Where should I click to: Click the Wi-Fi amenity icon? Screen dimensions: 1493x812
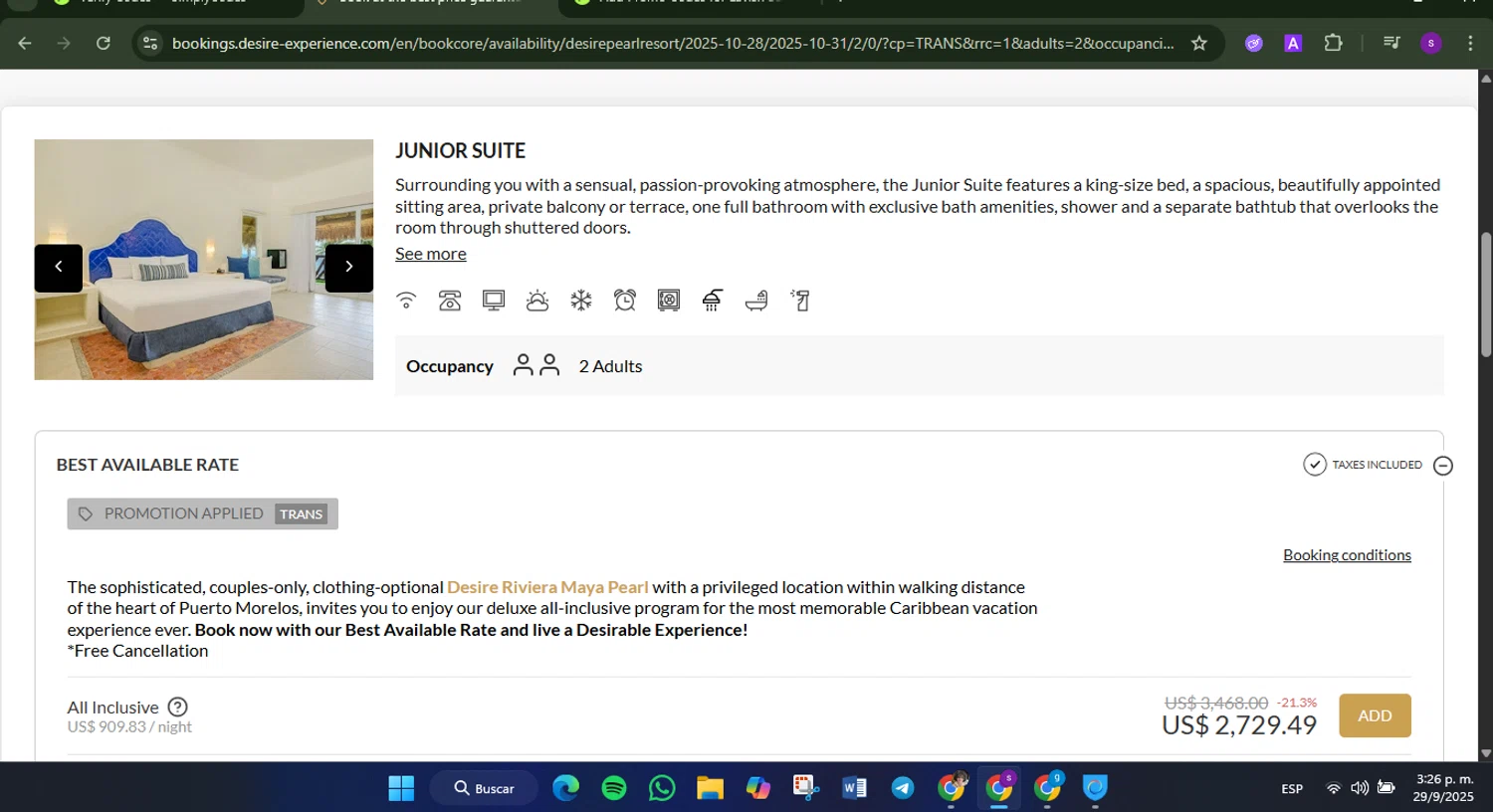[x=406, y=301]
